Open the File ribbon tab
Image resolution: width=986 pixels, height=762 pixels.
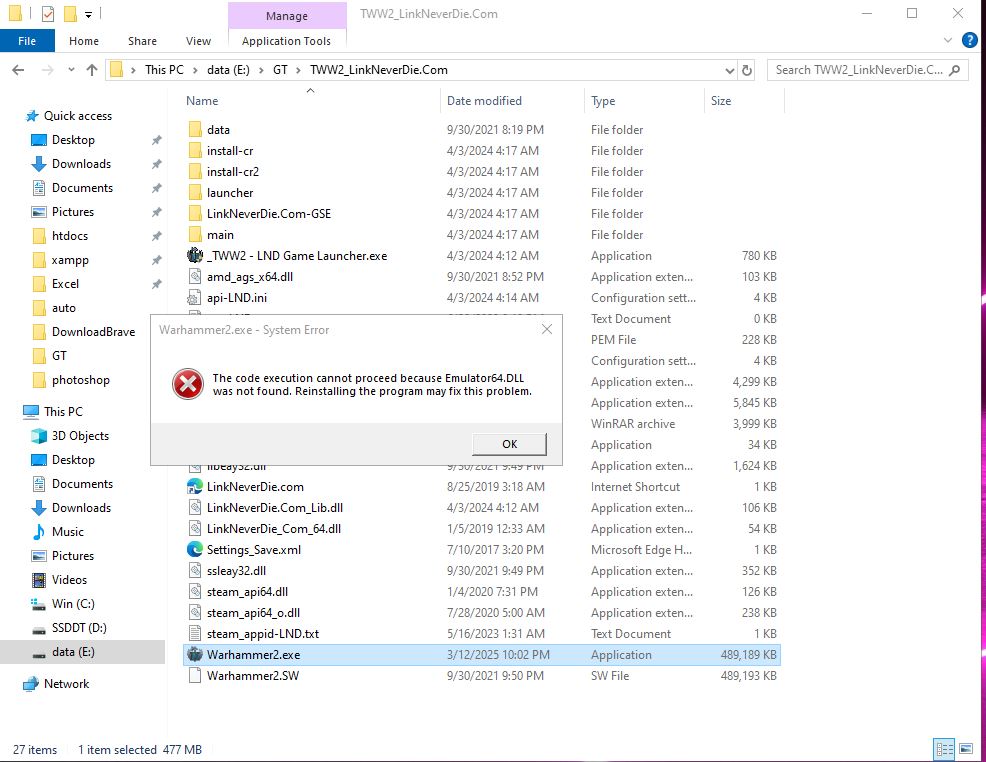click(27, 41)
